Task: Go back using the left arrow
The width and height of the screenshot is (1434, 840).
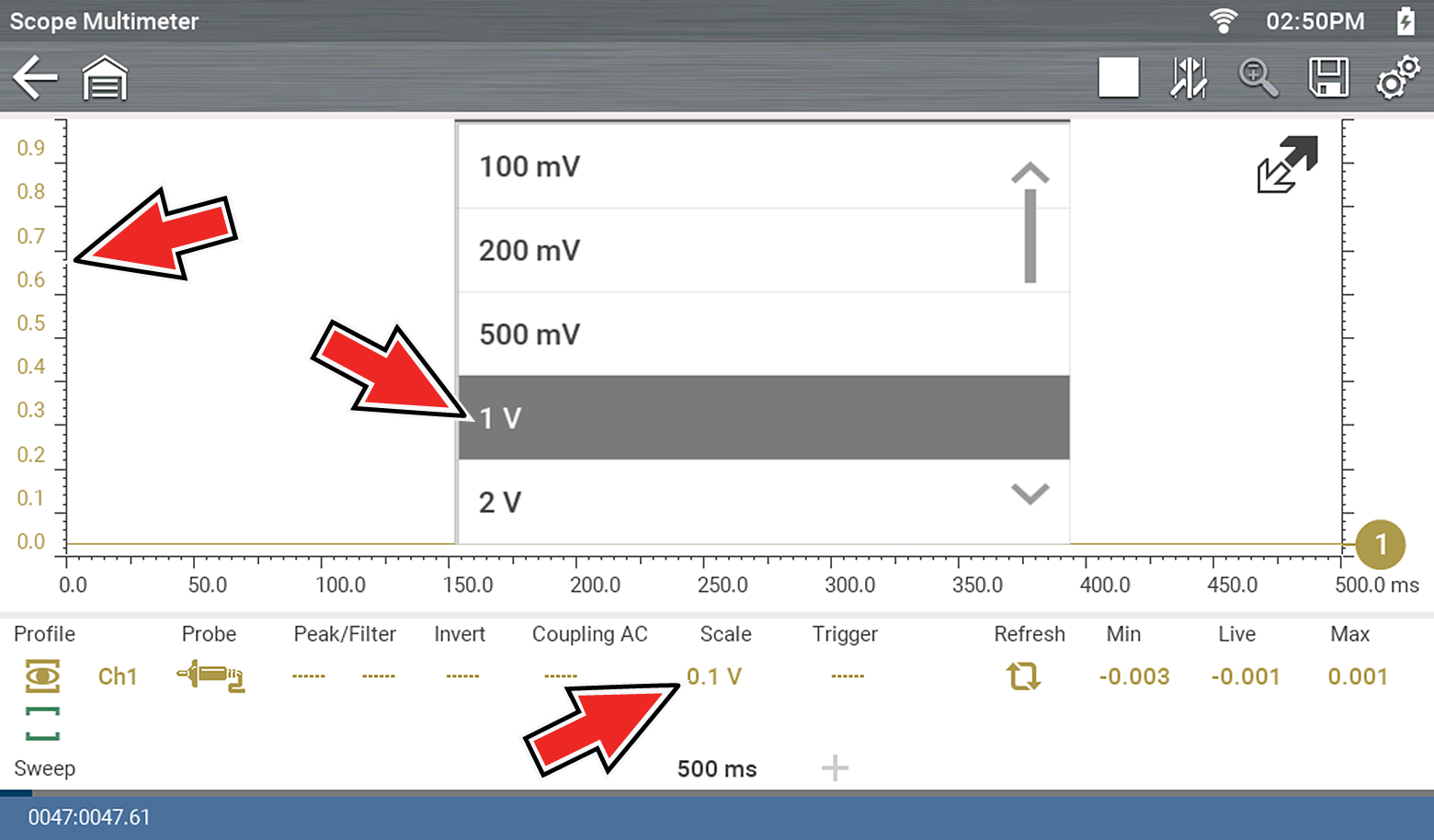Action: (x=35, y=77)
